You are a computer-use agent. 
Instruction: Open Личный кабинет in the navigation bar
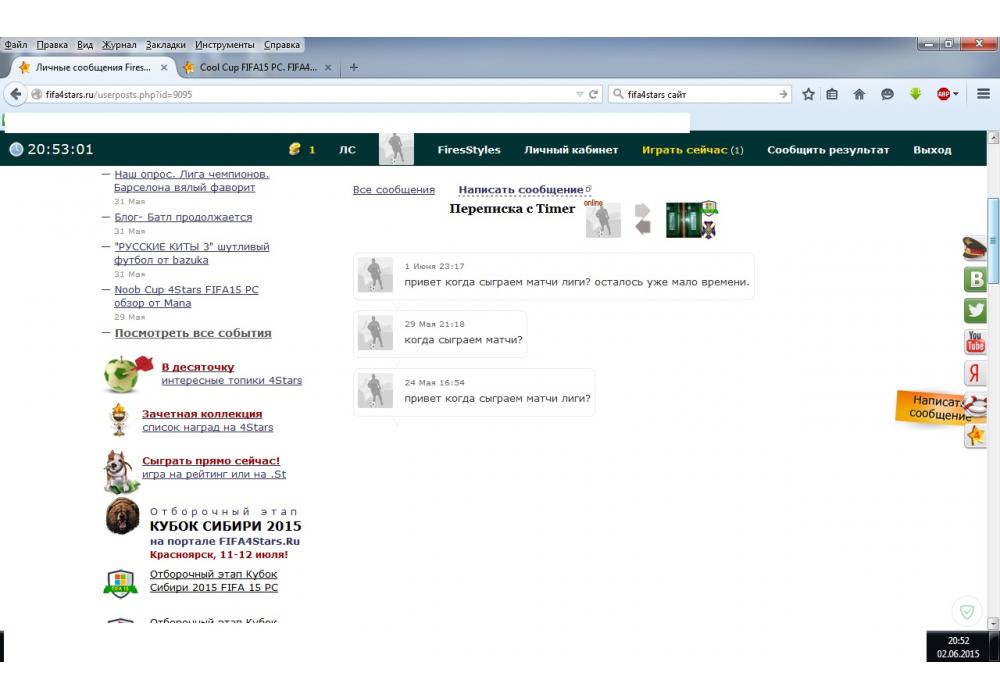(571, 150)
